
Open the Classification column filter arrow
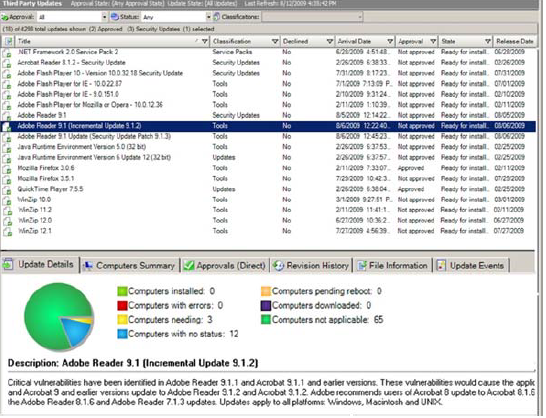click(275, 41)
